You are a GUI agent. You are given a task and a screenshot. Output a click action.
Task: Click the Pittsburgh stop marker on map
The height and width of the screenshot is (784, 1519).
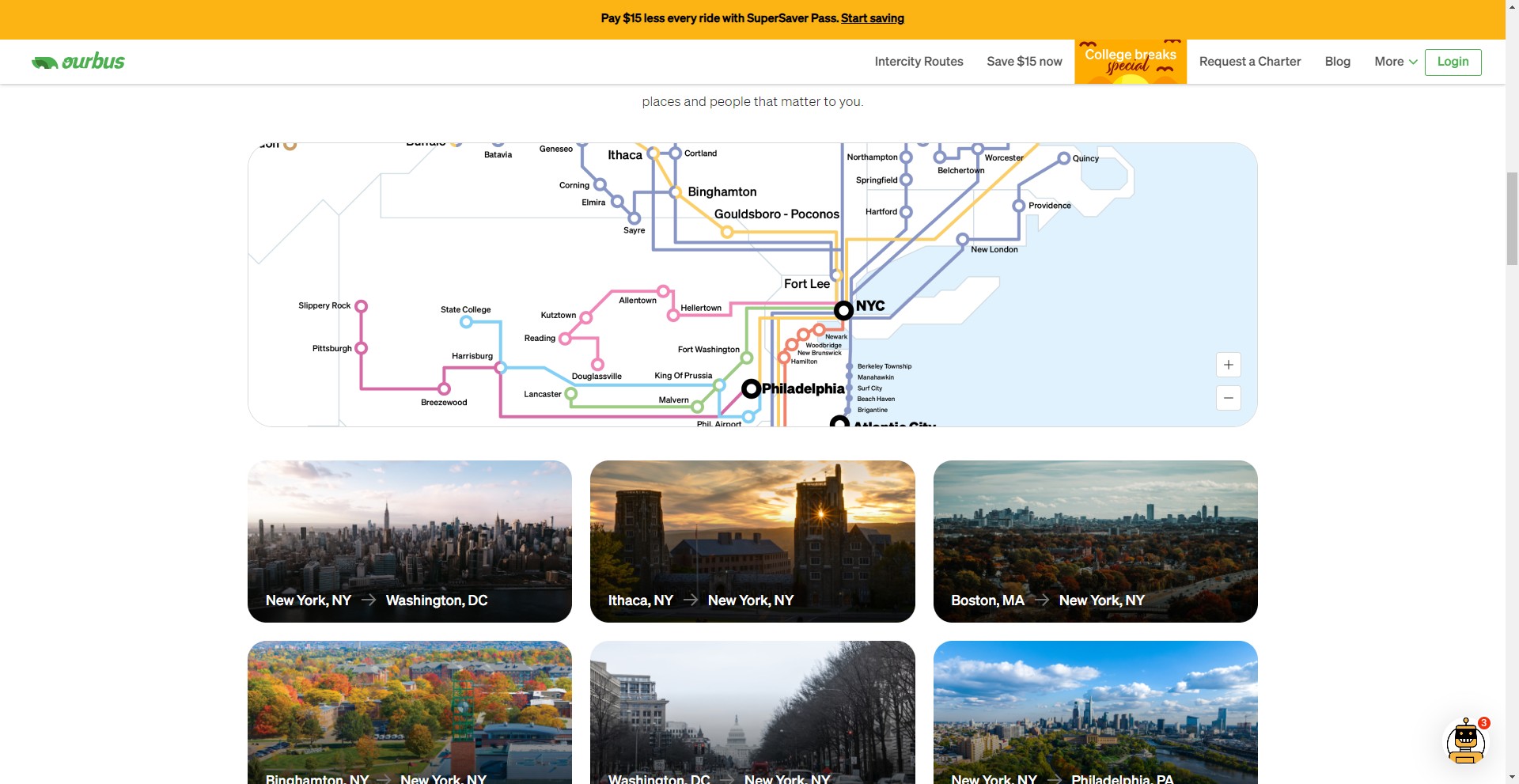coord(361,348)
